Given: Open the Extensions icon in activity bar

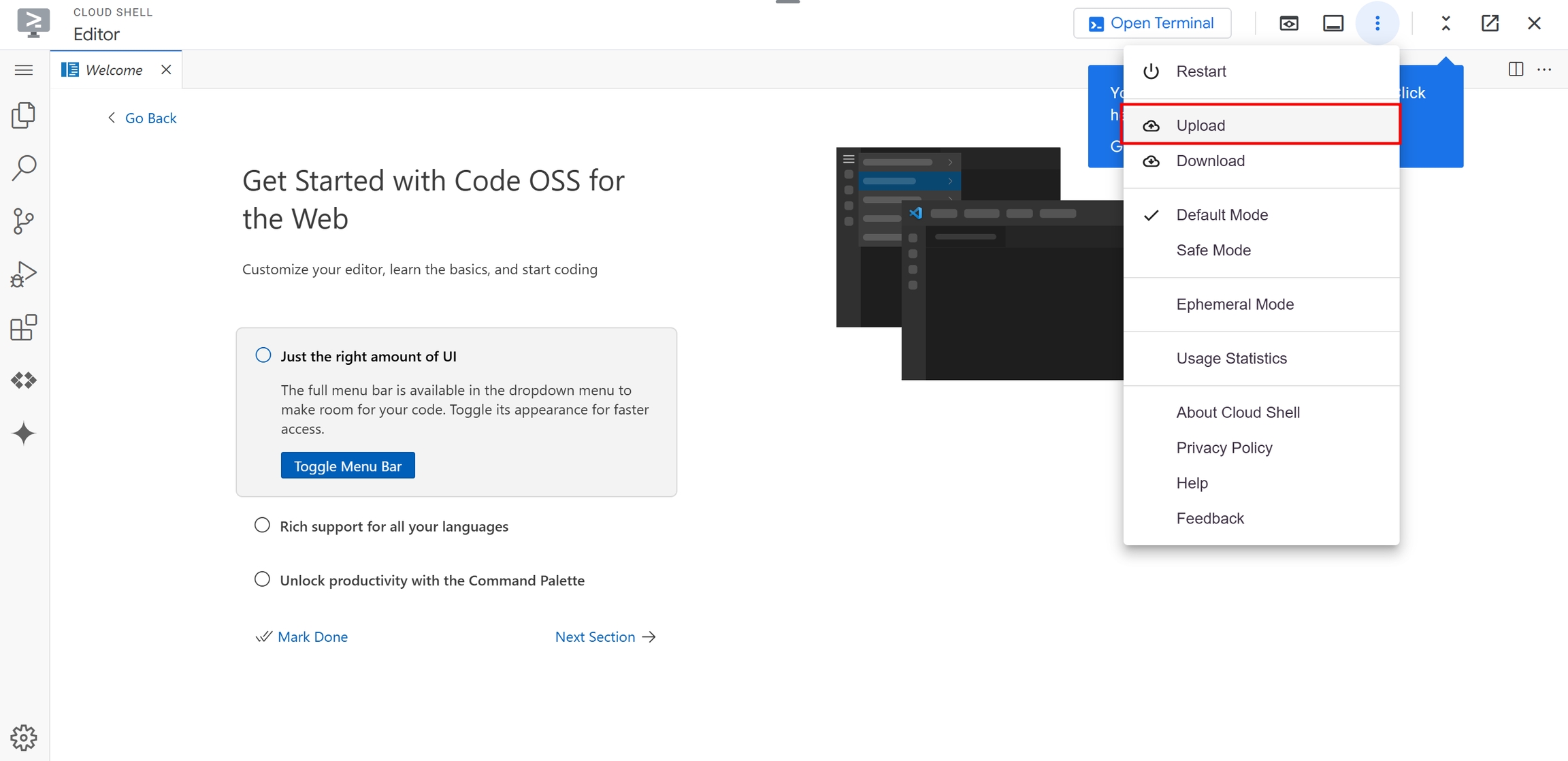Looking at the screenshot, I should 24,327.
